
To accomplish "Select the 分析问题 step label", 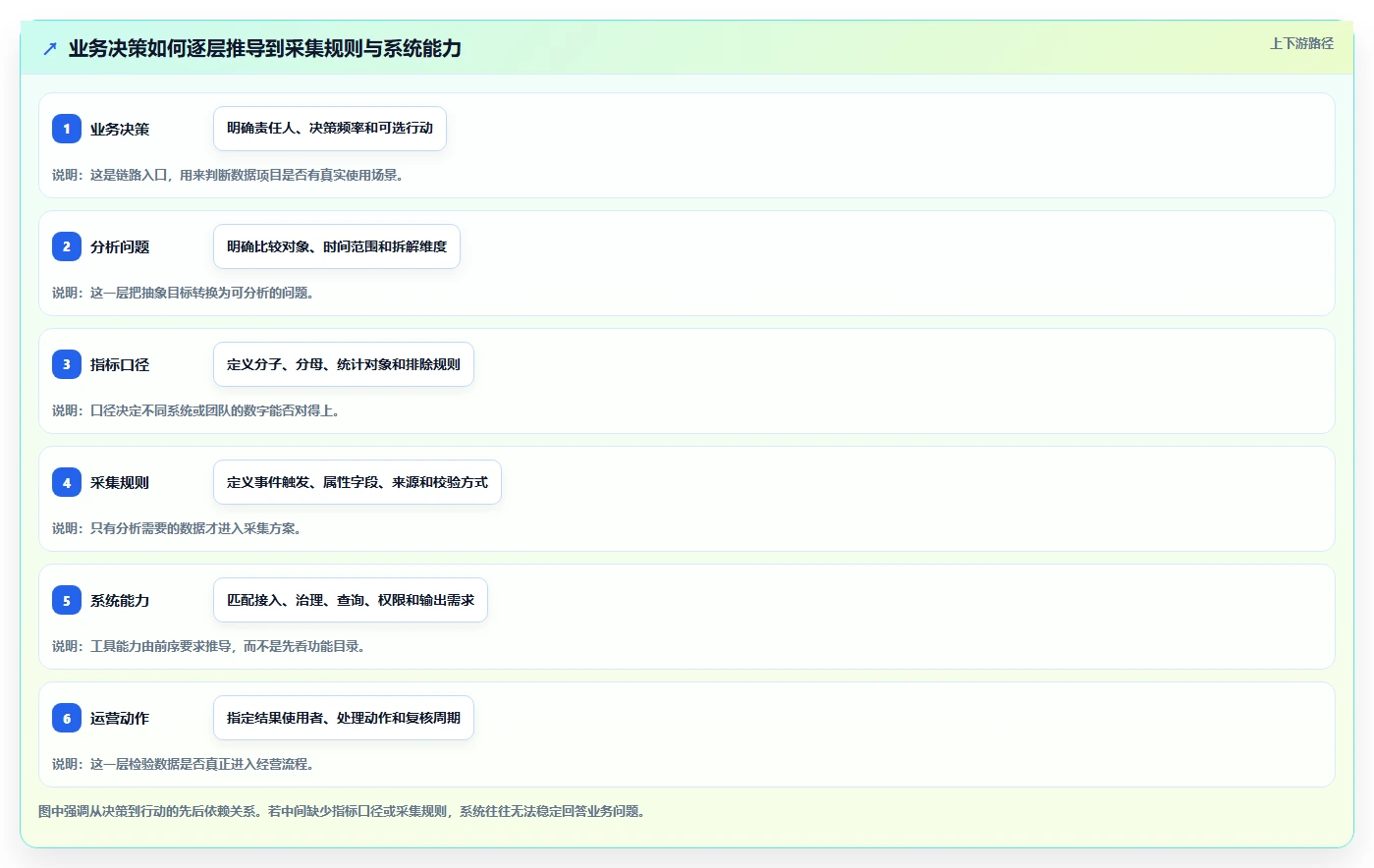I will tap(120, 246).
